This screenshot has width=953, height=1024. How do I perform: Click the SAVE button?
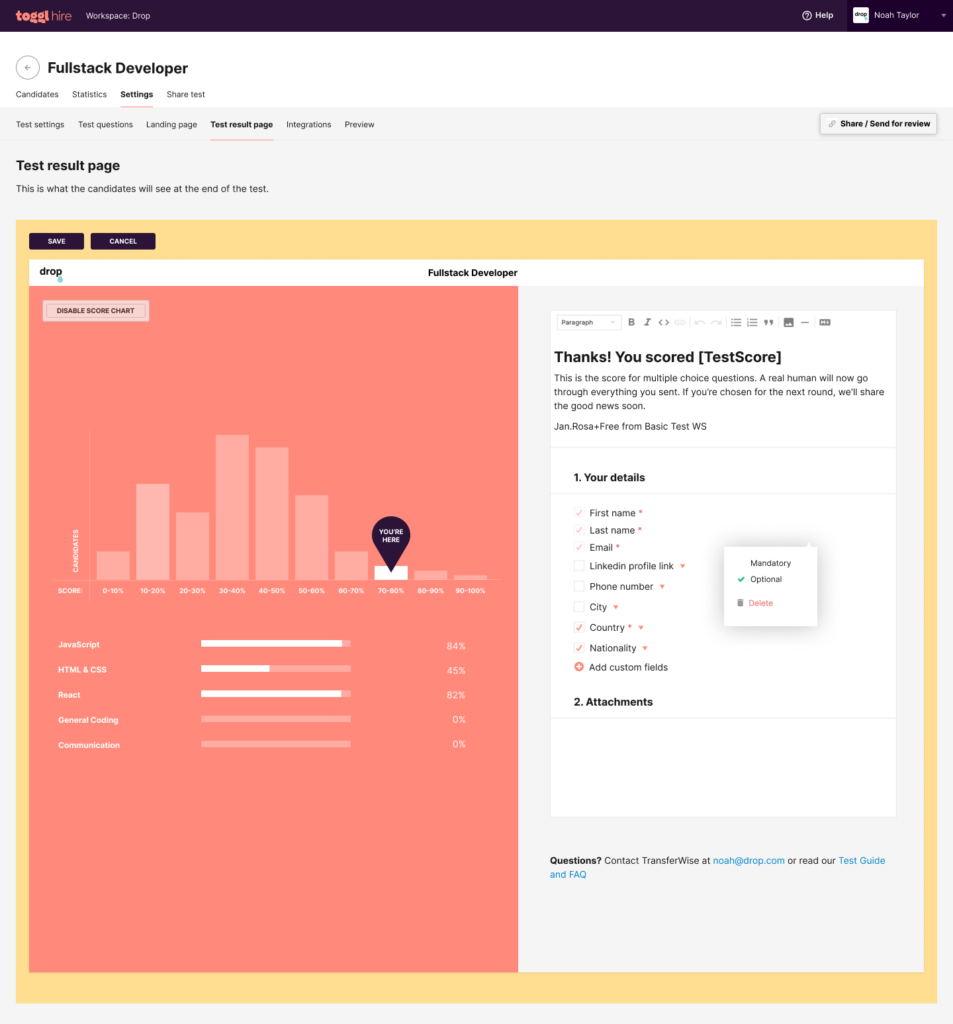click(x=56, y=241)
